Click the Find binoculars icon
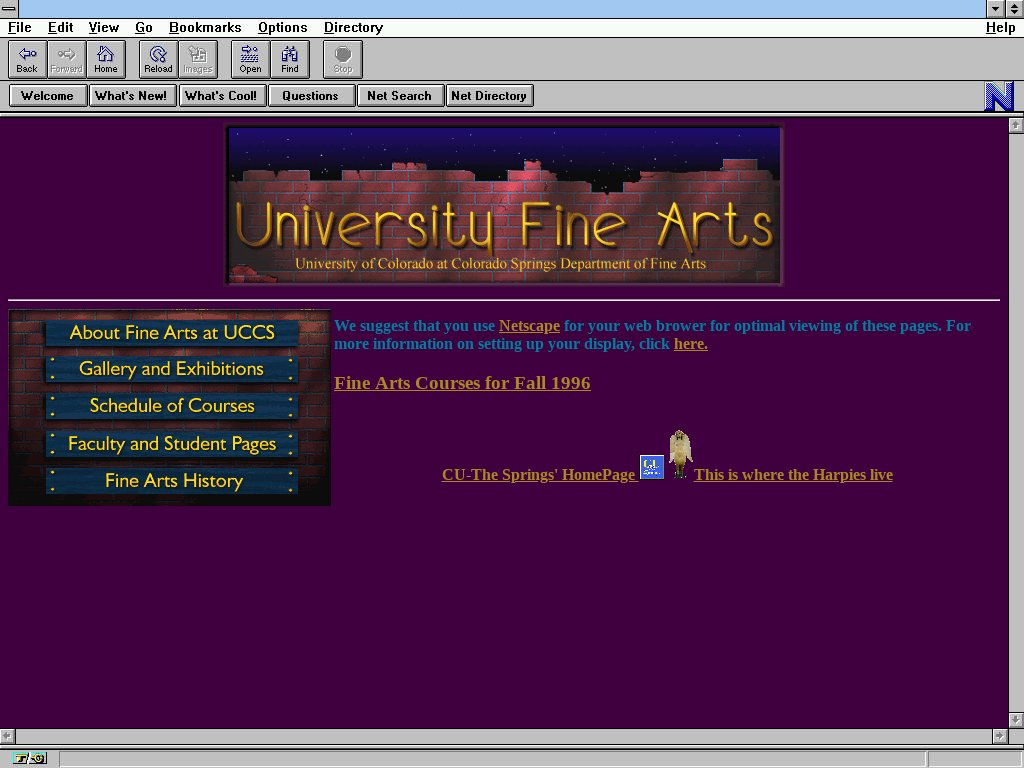 (289, 59)
